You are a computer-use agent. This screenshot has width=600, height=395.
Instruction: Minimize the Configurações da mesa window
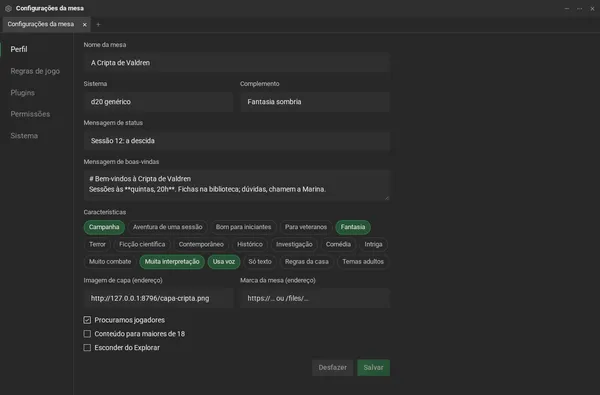(567, 8)
